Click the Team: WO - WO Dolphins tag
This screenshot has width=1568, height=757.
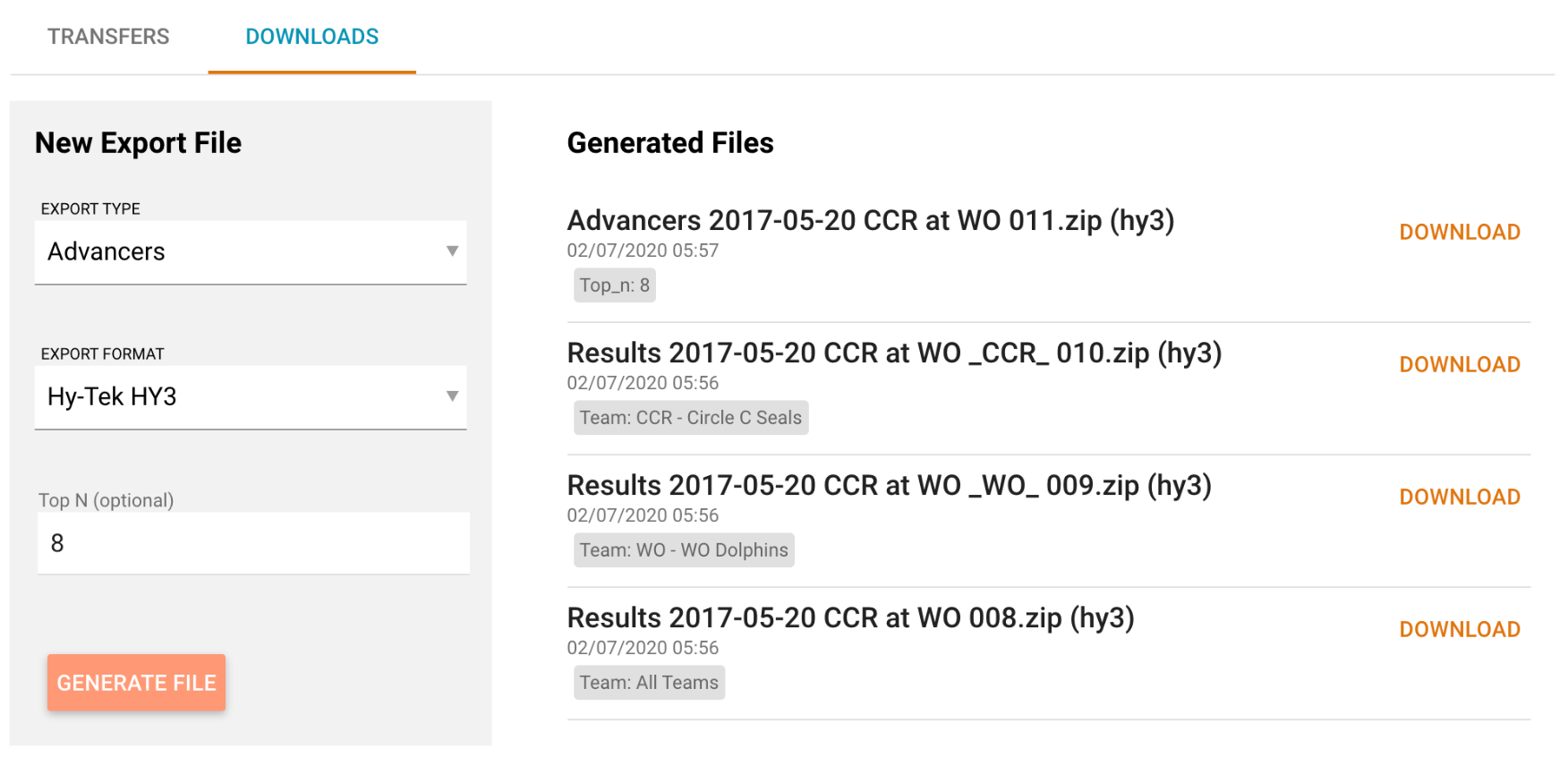pyautogui.click(x=684, y=550)
